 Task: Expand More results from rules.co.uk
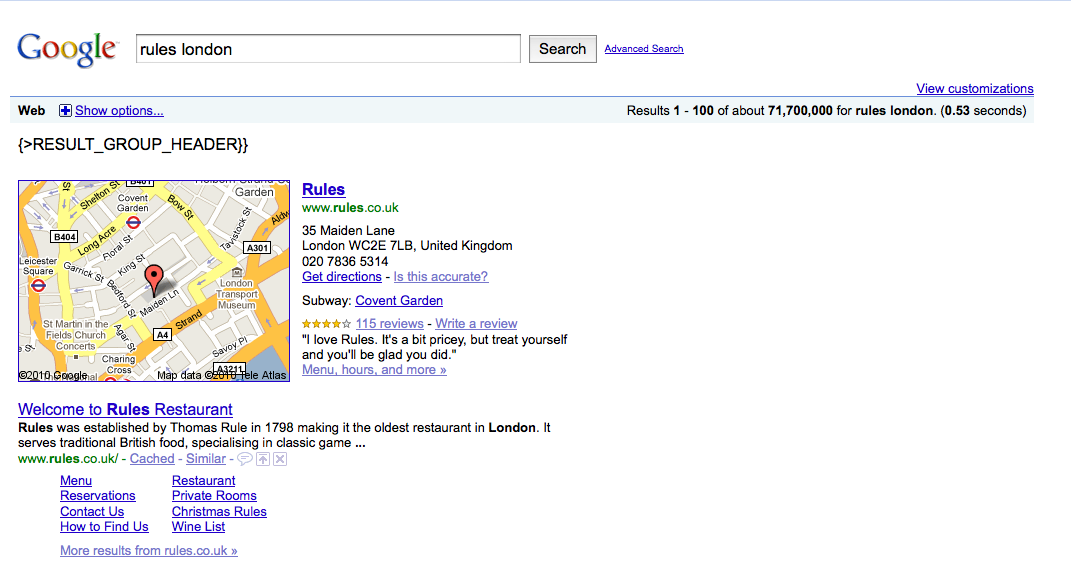[x=149, y=551]
